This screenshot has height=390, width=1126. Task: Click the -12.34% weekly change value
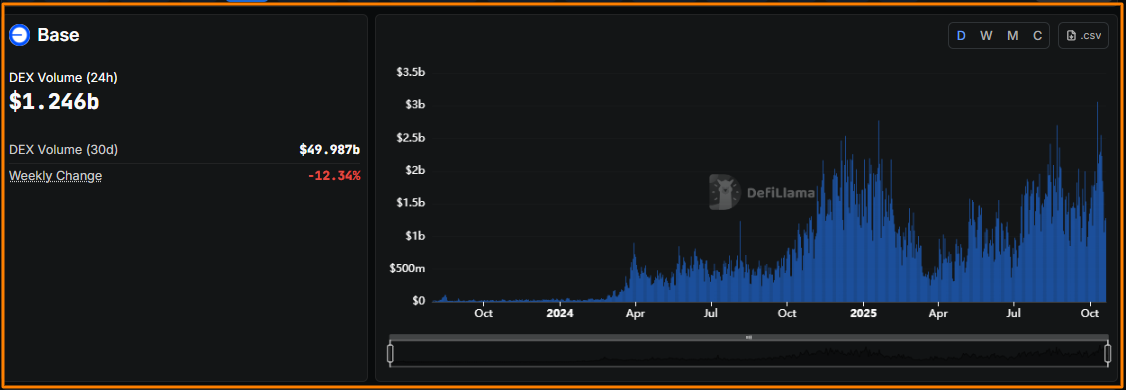pos(334,175)
